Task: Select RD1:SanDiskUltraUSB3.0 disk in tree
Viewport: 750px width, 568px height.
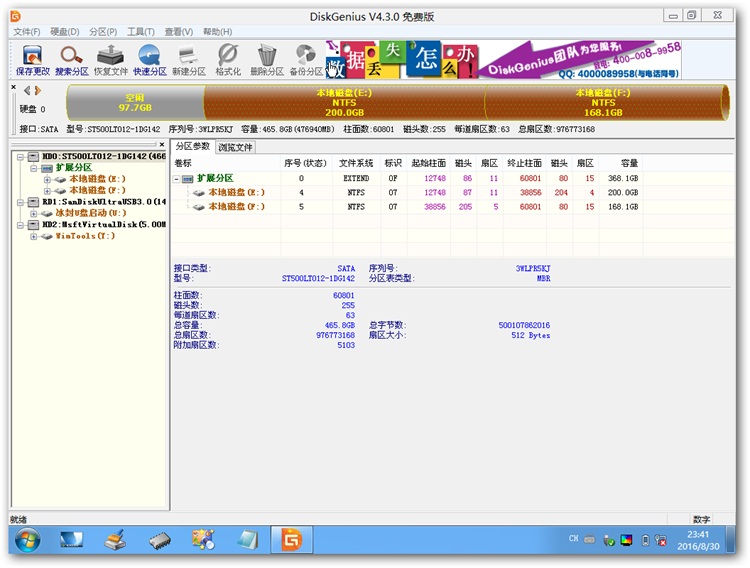Action: pyautogui.click(x=104, y=202)
